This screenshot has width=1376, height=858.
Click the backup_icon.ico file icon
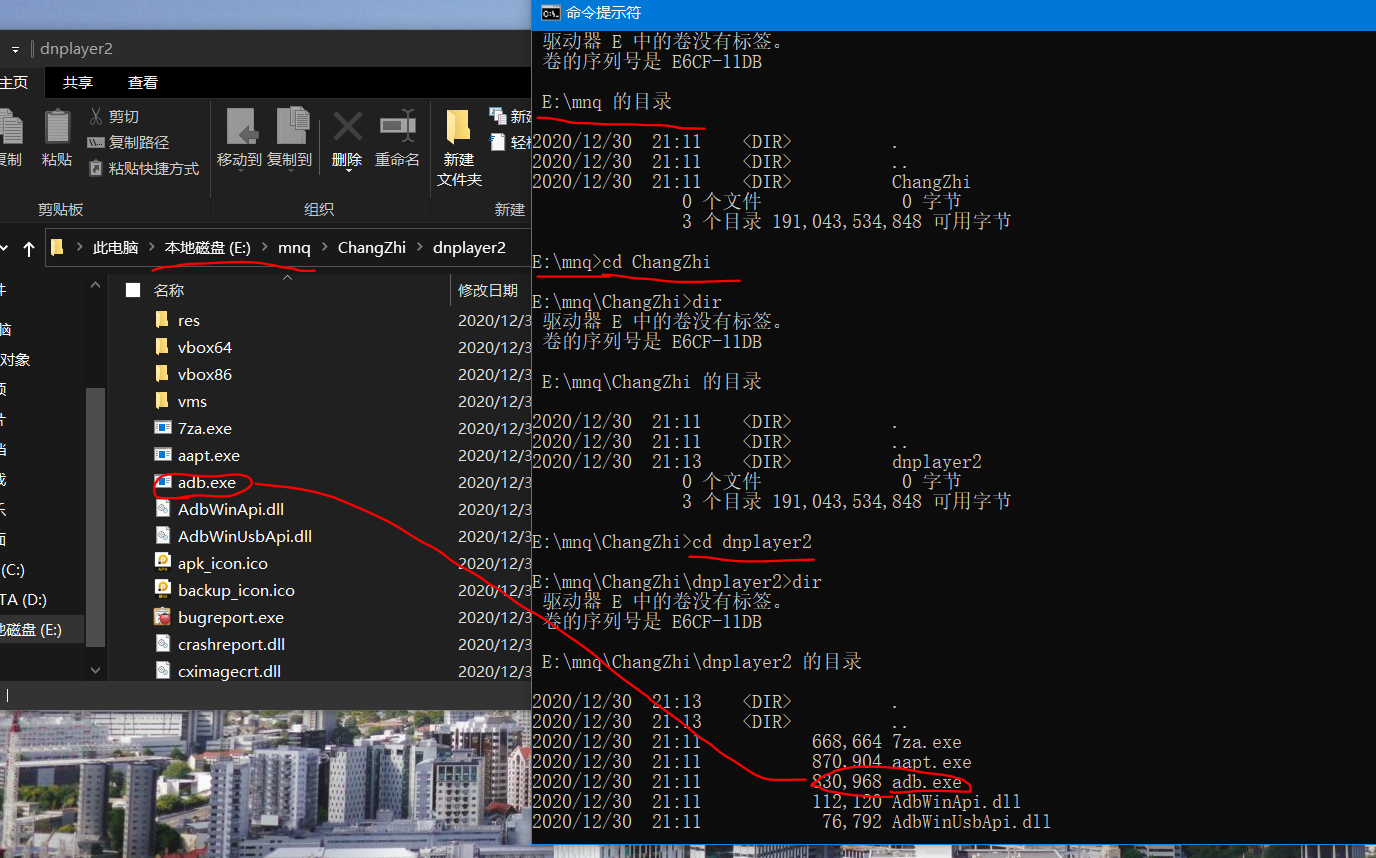(x=162, y=590)
